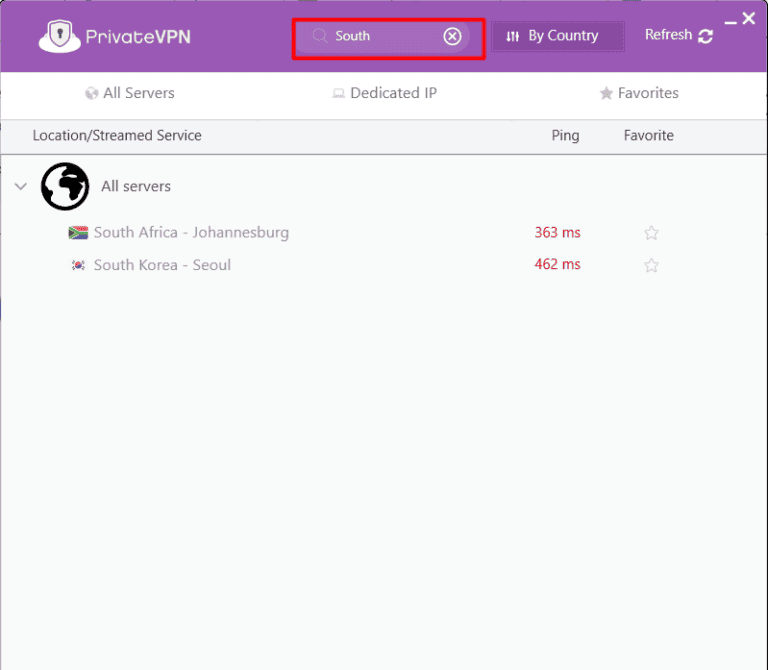Favorite the South Africa - Johannesburg server
The image size is (768, 670).
coord(651,233)
